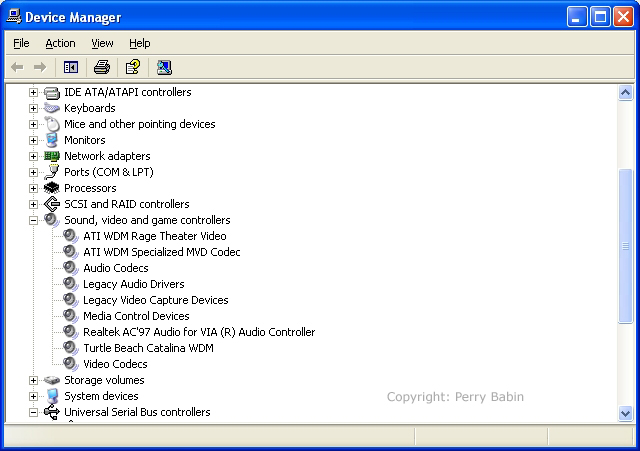Click the Device Manager title bar icon
This screenshot has height=451, width=640.
(14, 17)
